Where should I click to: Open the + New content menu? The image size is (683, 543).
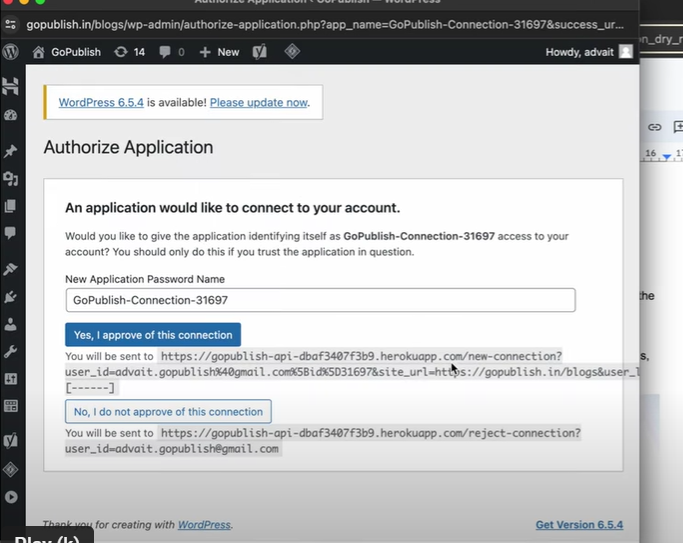tap(219, 52)
